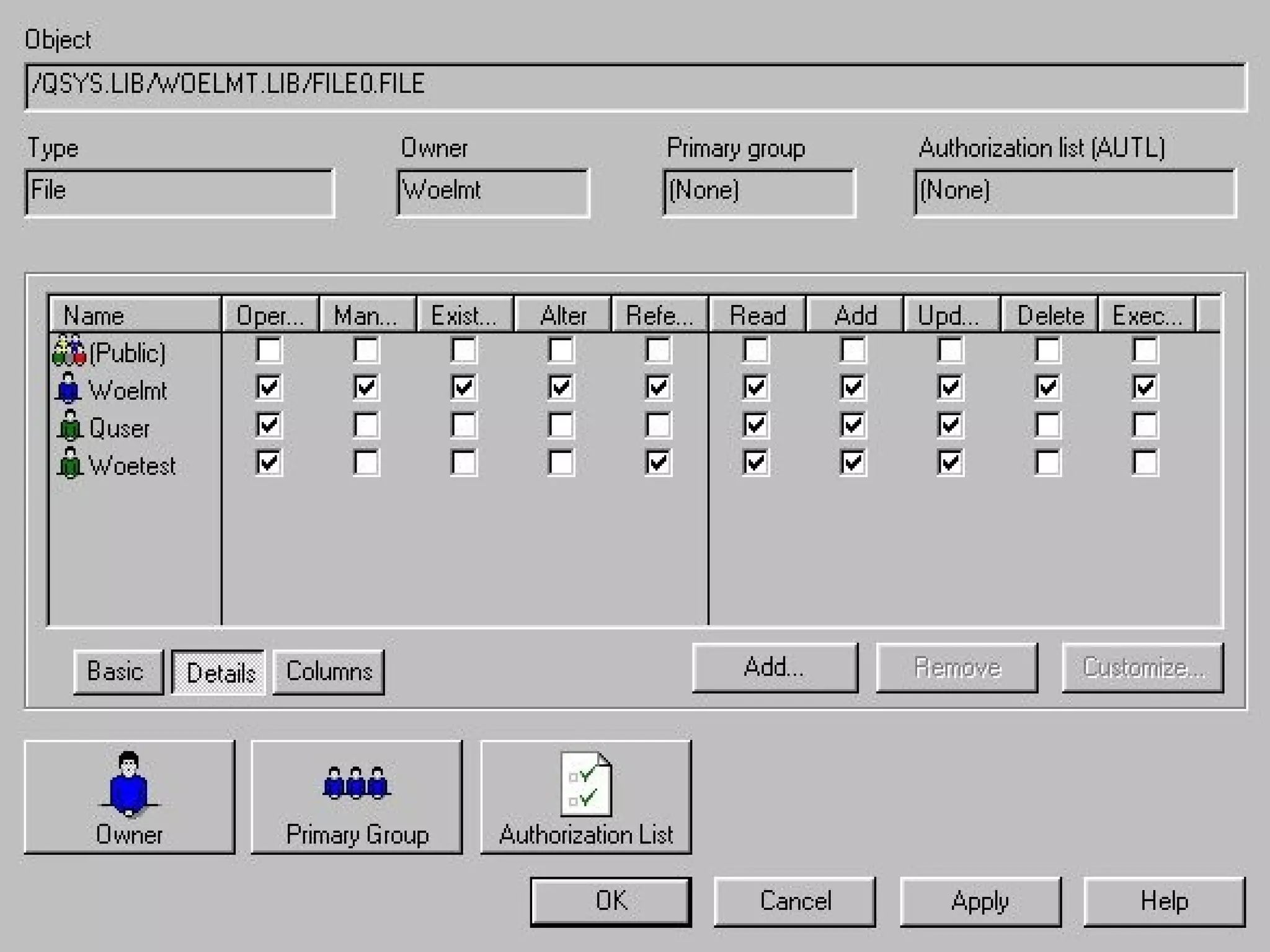Switch to Basic permissions view
The width and height of the screenshot is (1270, 952).
117,672
